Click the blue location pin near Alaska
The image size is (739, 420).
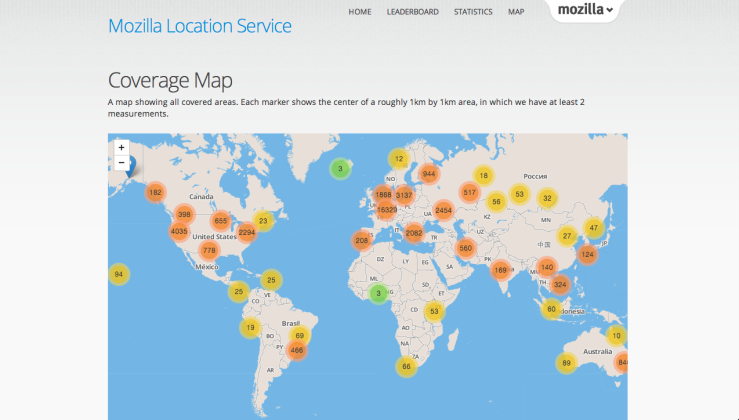[129, 167]
